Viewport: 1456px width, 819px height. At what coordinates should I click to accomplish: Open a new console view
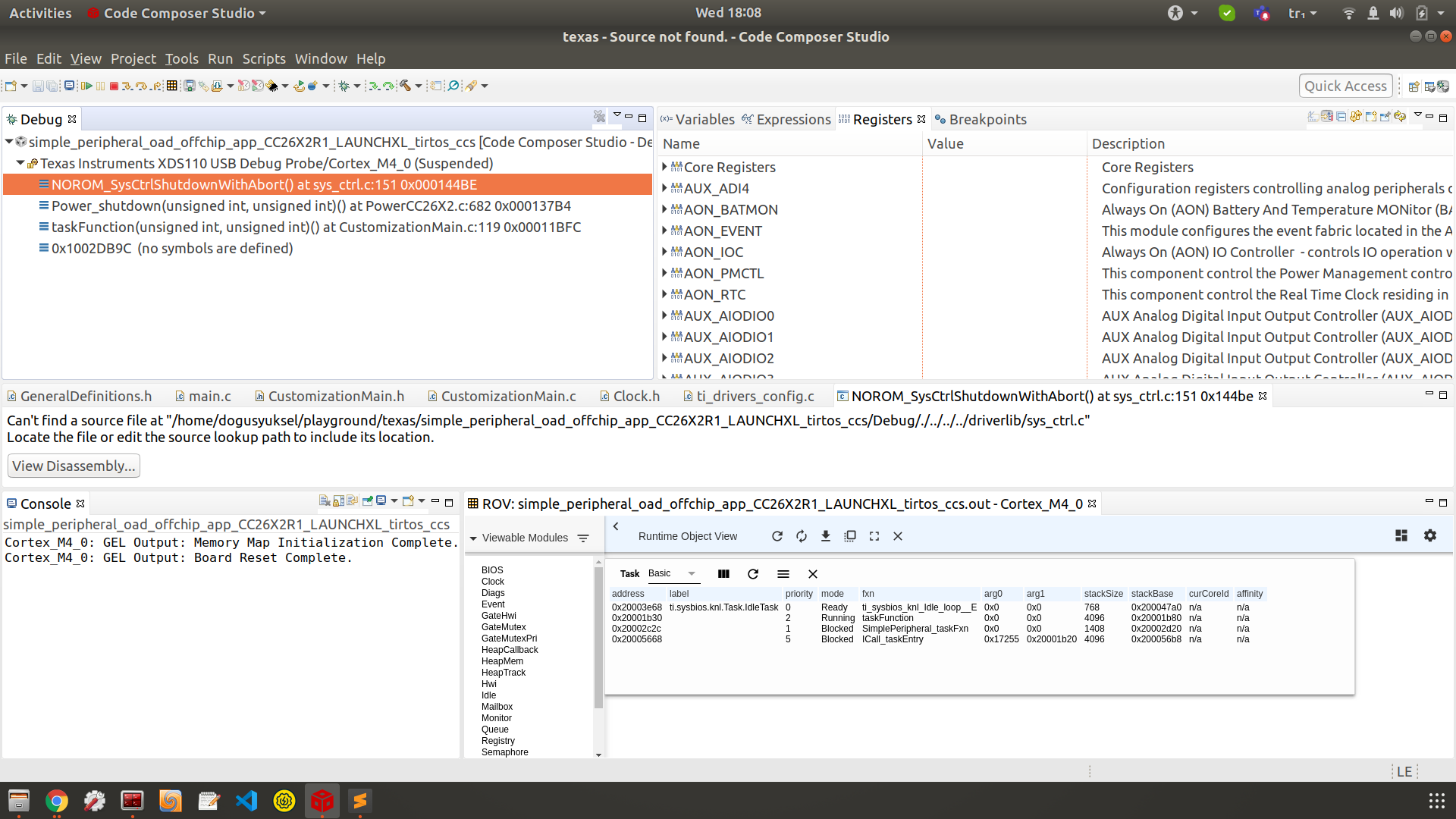[x=408, y=500]
